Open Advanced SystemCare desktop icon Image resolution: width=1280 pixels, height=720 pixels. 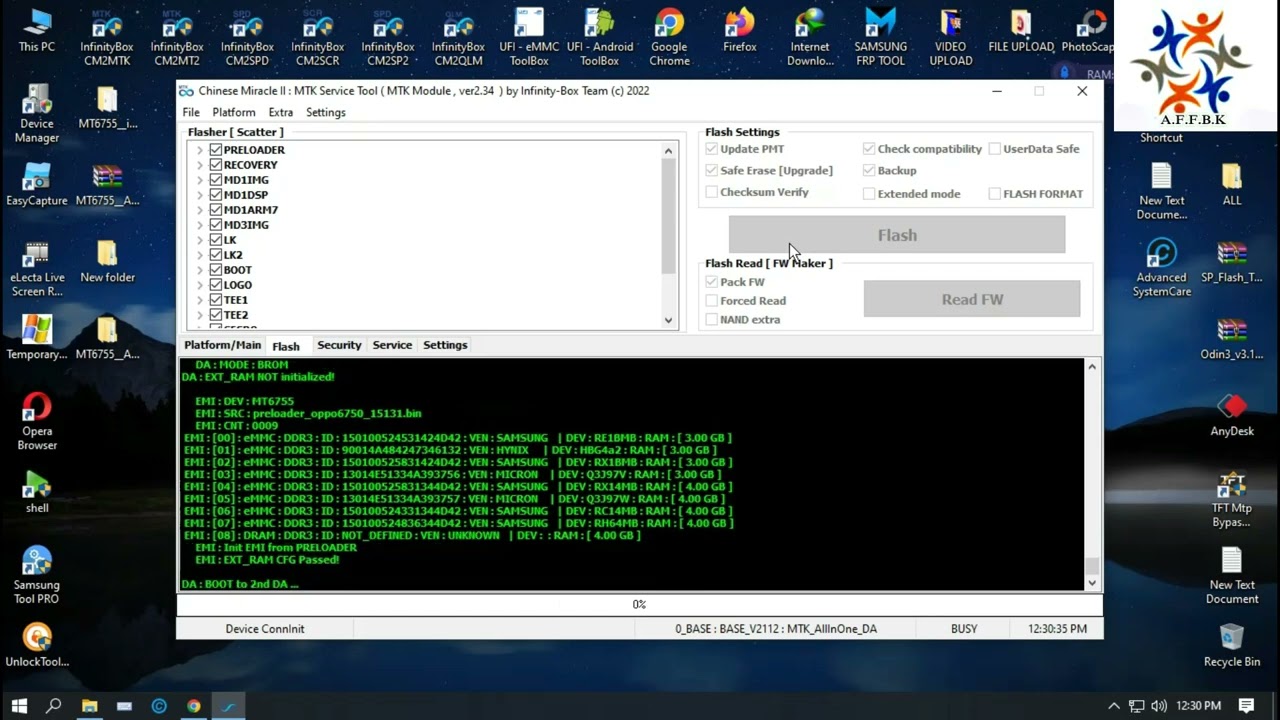point(1161,268)
